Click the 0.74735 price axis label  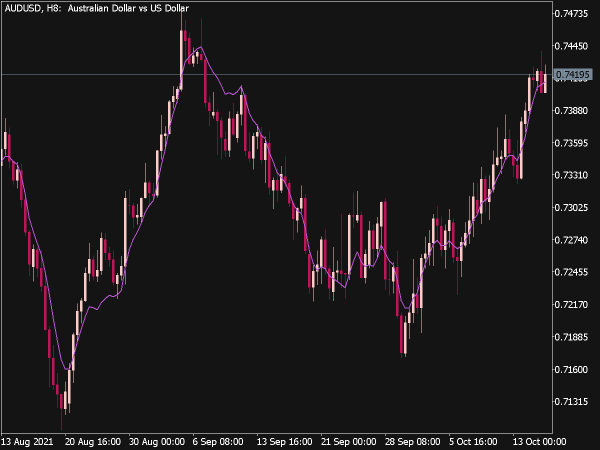[x=571, y=14]
